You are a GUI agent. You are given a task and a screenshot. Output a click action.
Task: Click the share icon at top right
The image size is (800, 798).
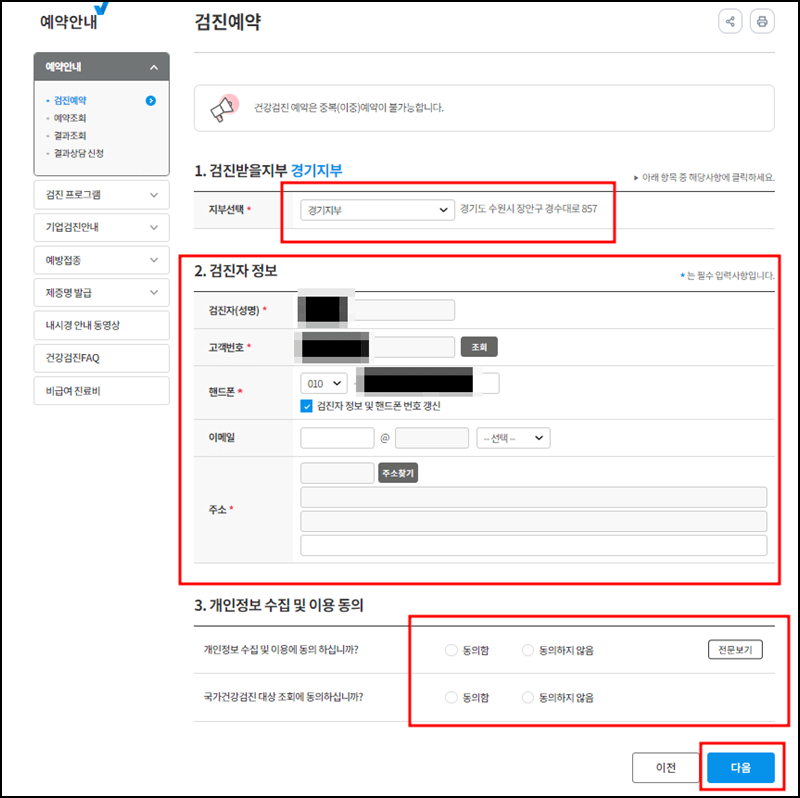[x=730, y=21]
